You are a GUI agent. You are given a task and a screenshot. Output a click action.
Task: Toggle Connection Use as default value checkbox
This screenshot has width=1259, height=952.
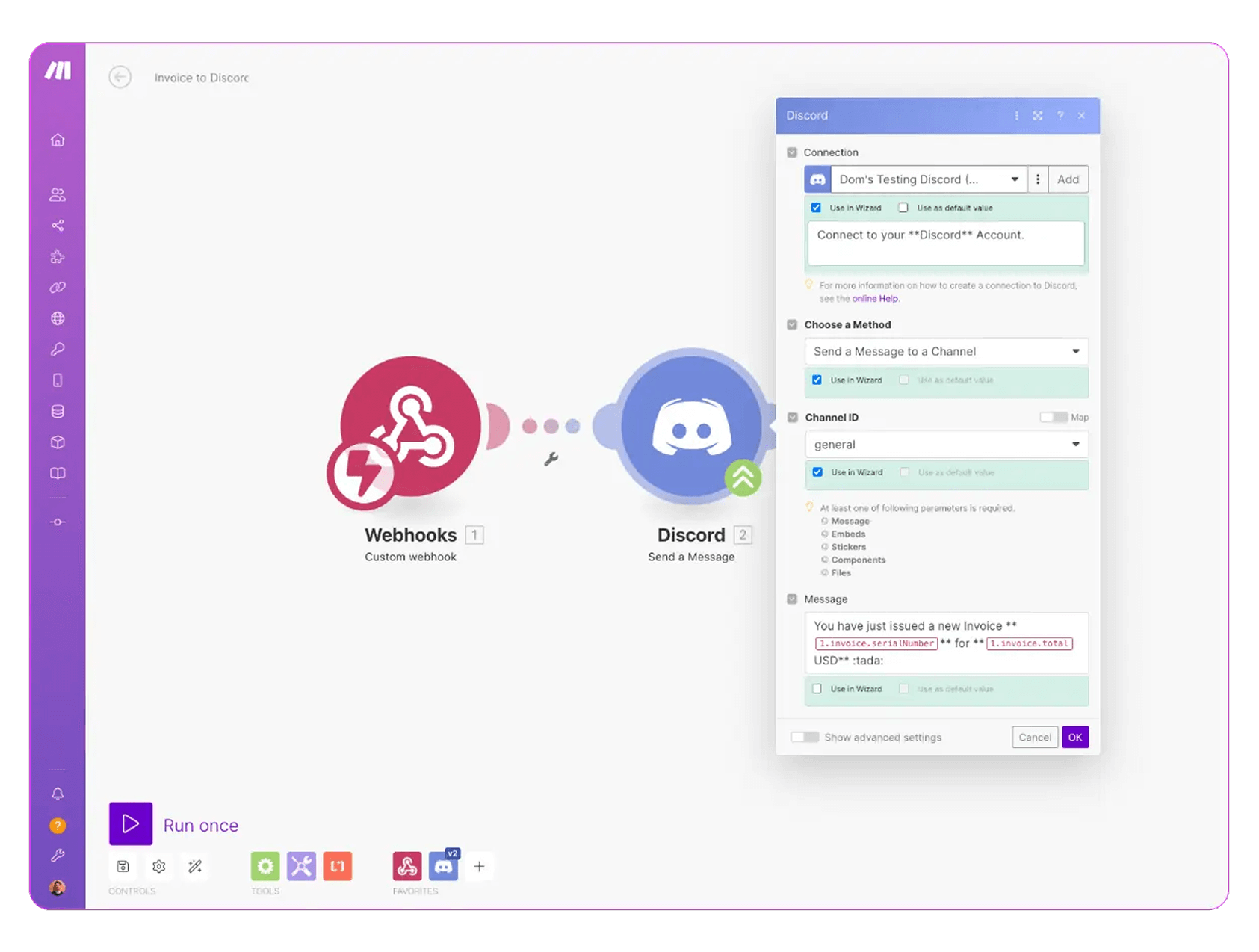(903, 208)
